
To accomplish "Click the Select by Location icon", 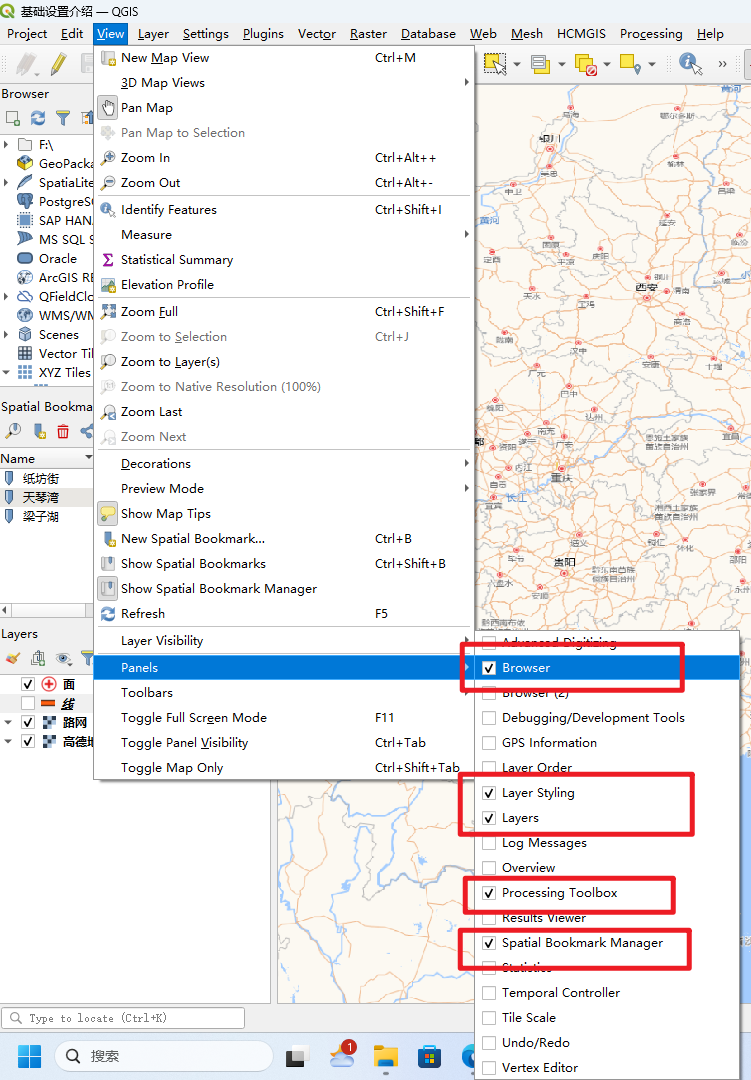I will pyautogui.click(x=630, y=64).
